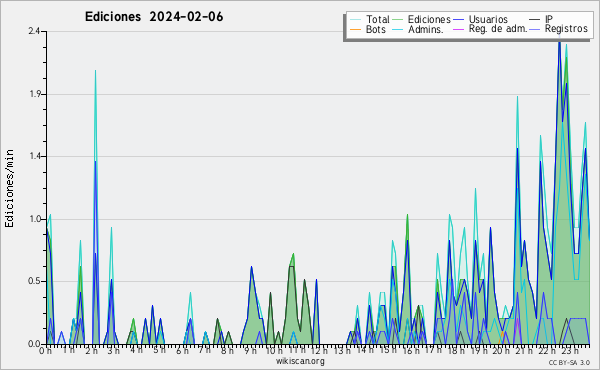Viewport: 600px width, 370px height.
Task: Click the wikiscan.org caption
Action: pyautogui.click(x=300, y=361)
